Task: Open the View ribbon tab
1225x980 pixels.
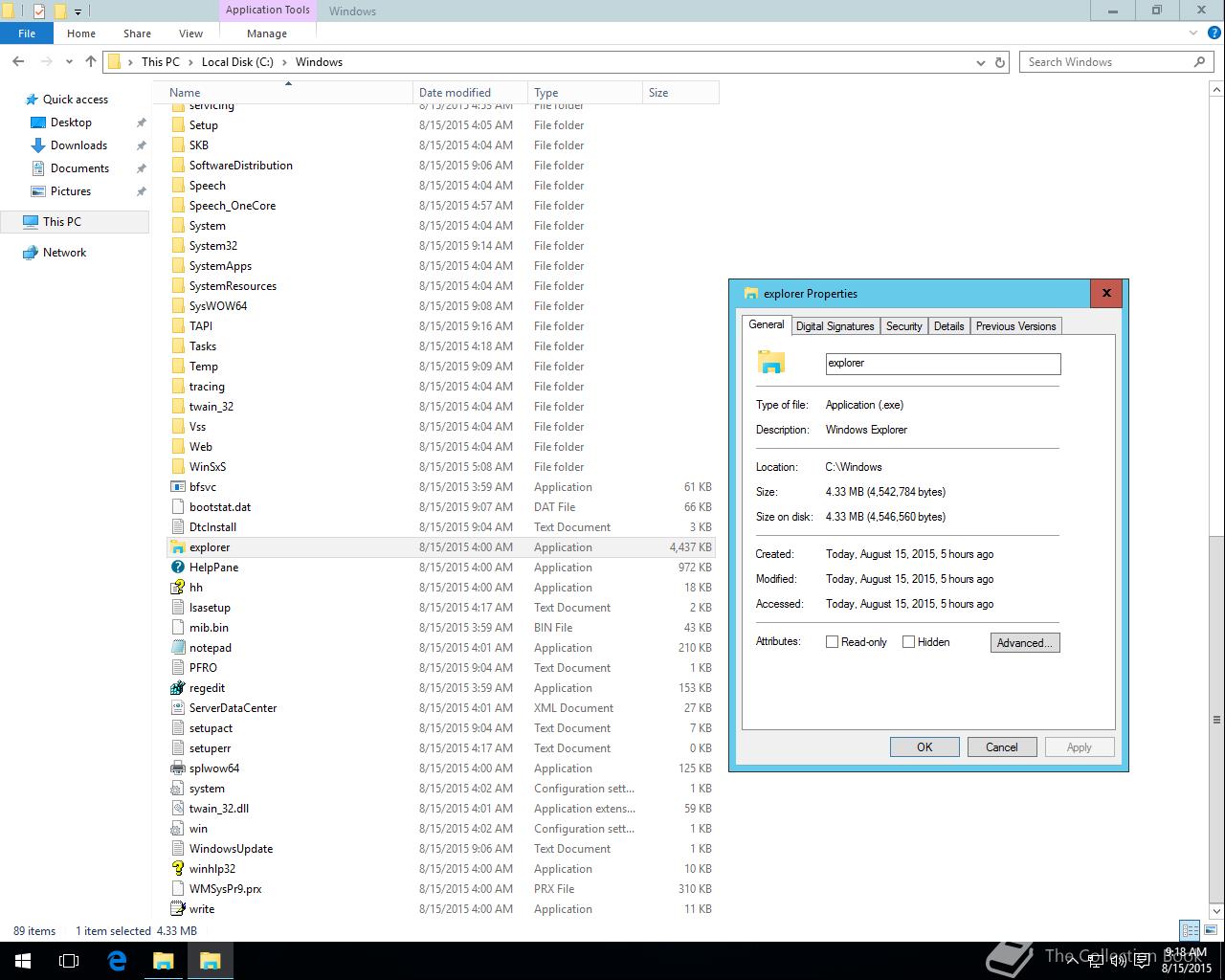Action: (x=190, y=33)
